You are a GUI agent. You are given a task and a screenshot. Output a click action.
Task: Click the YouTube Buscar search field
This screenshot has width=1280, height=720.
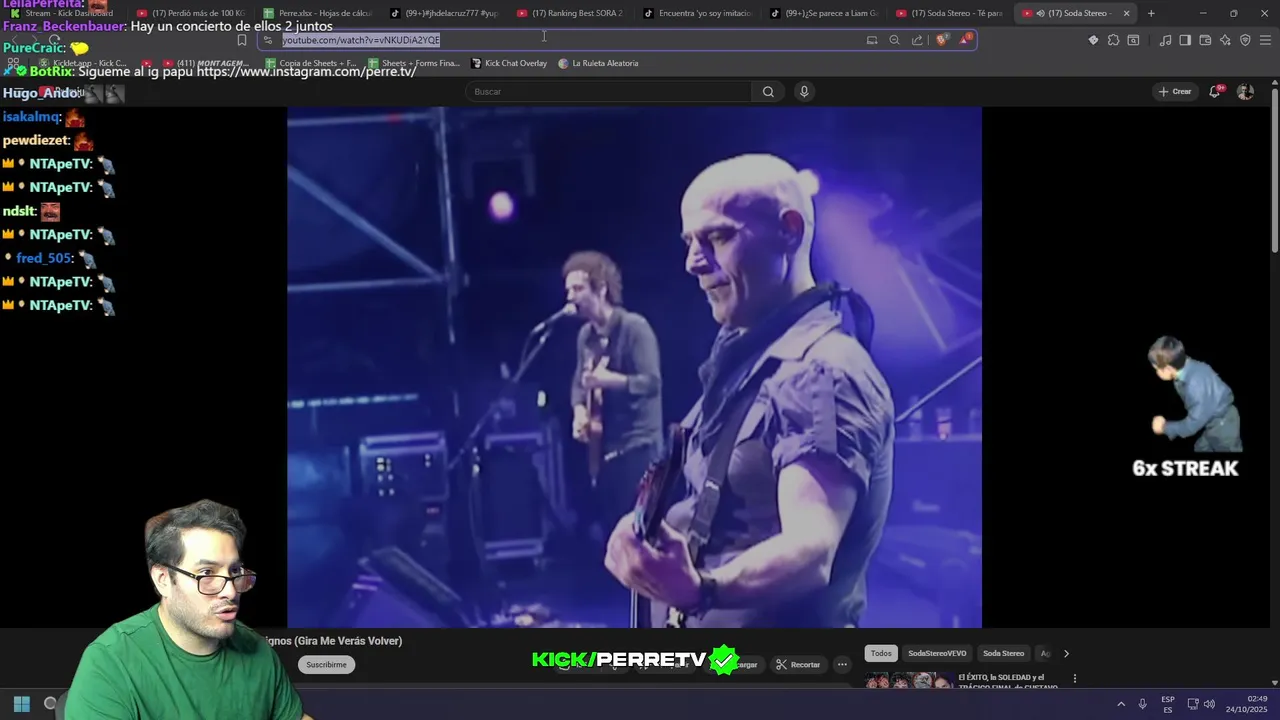tap(609, 92)
